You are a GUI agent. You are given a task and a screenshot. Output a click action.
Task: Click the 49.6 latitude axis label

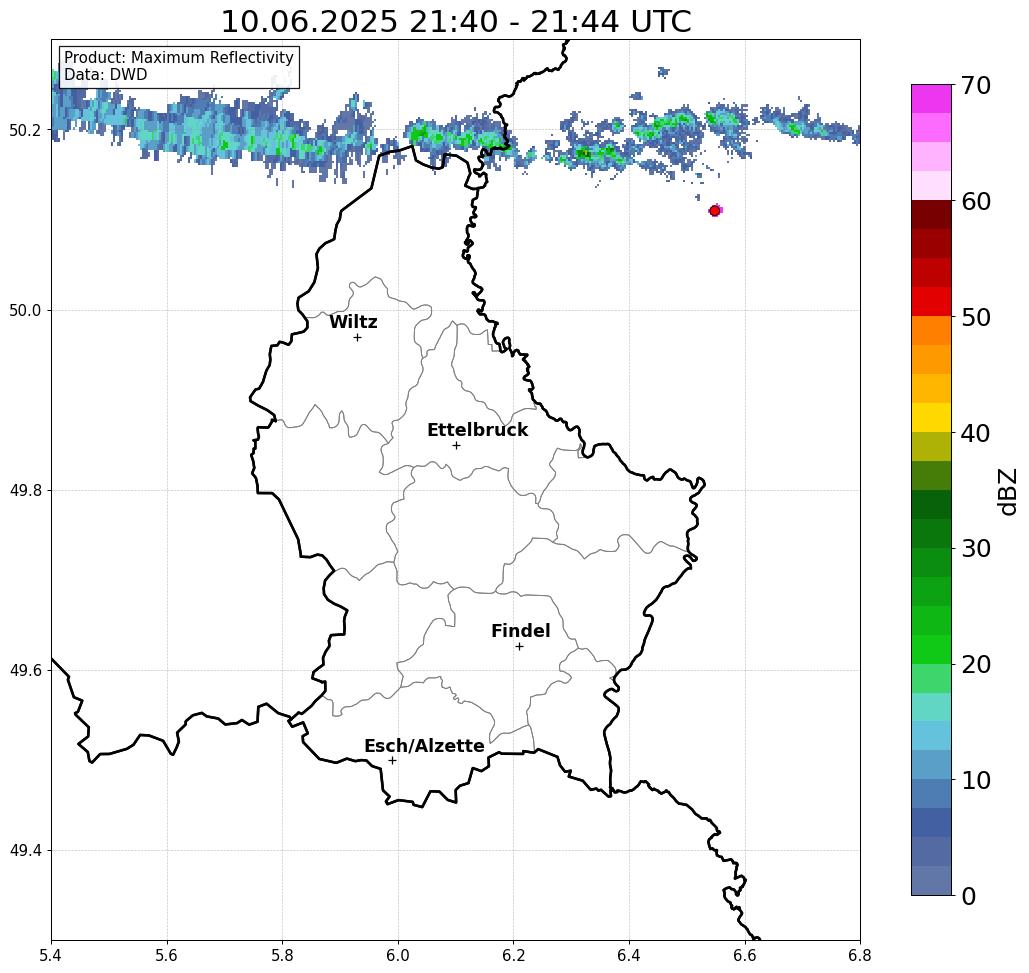[x=25, y=671]
